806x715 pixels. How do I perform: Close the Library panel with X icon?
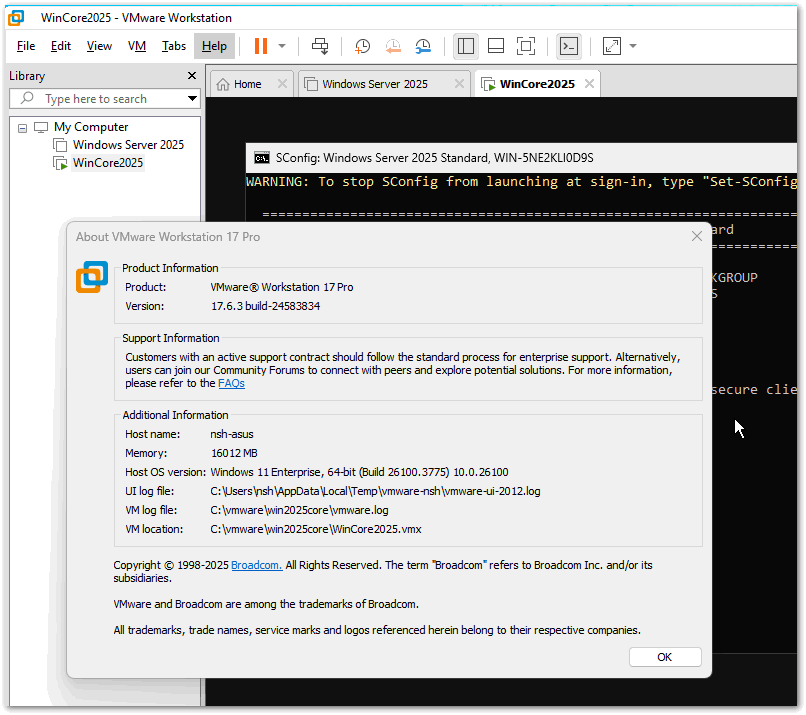click(192, 76)
